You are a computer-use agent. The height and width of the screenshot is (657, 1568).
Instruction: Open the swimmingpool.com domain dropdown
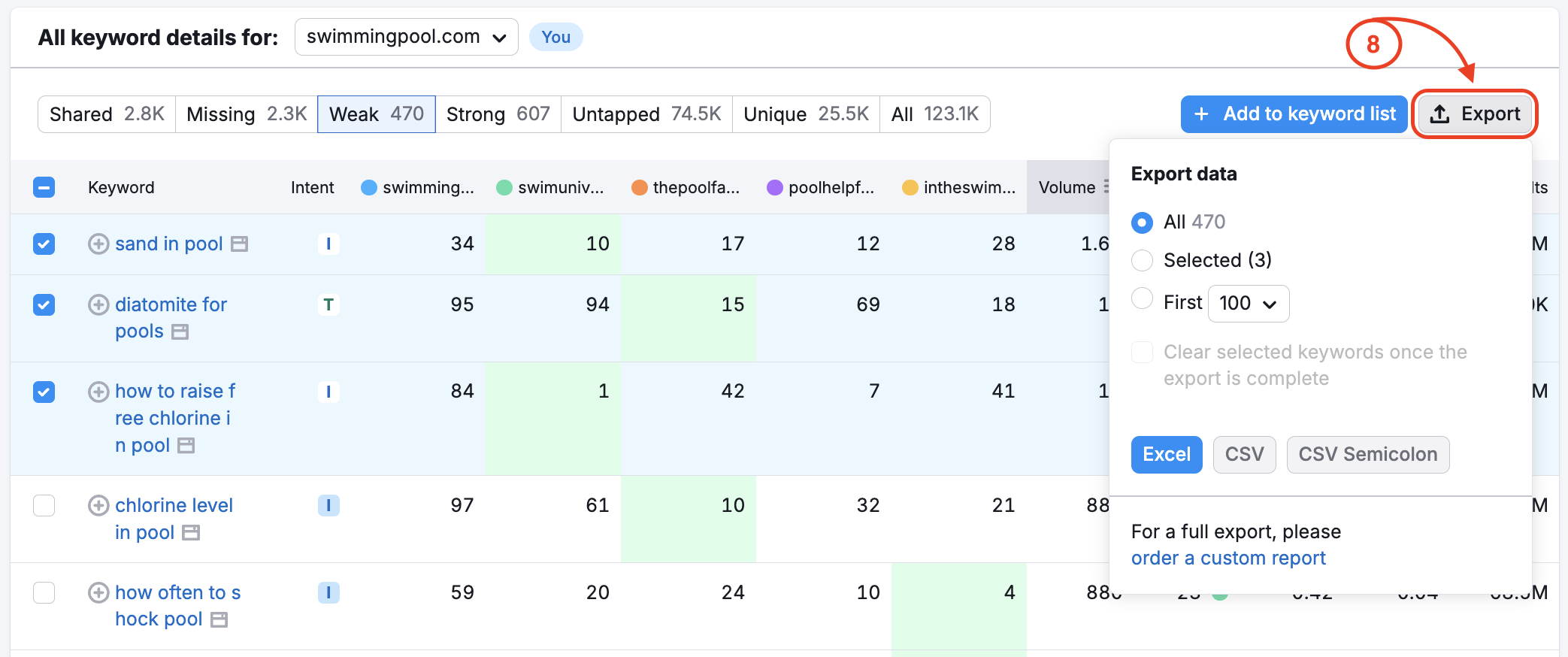click(406, 37)
